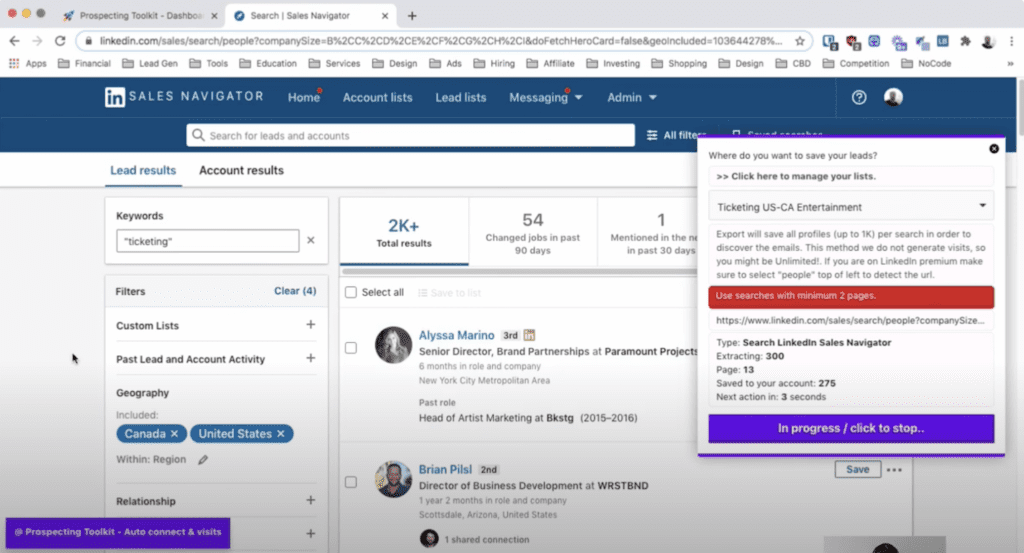Click the search URL field in the popup
This screenshot has width=1024, height=553.
pyautogui.click(x=851, y=320)
